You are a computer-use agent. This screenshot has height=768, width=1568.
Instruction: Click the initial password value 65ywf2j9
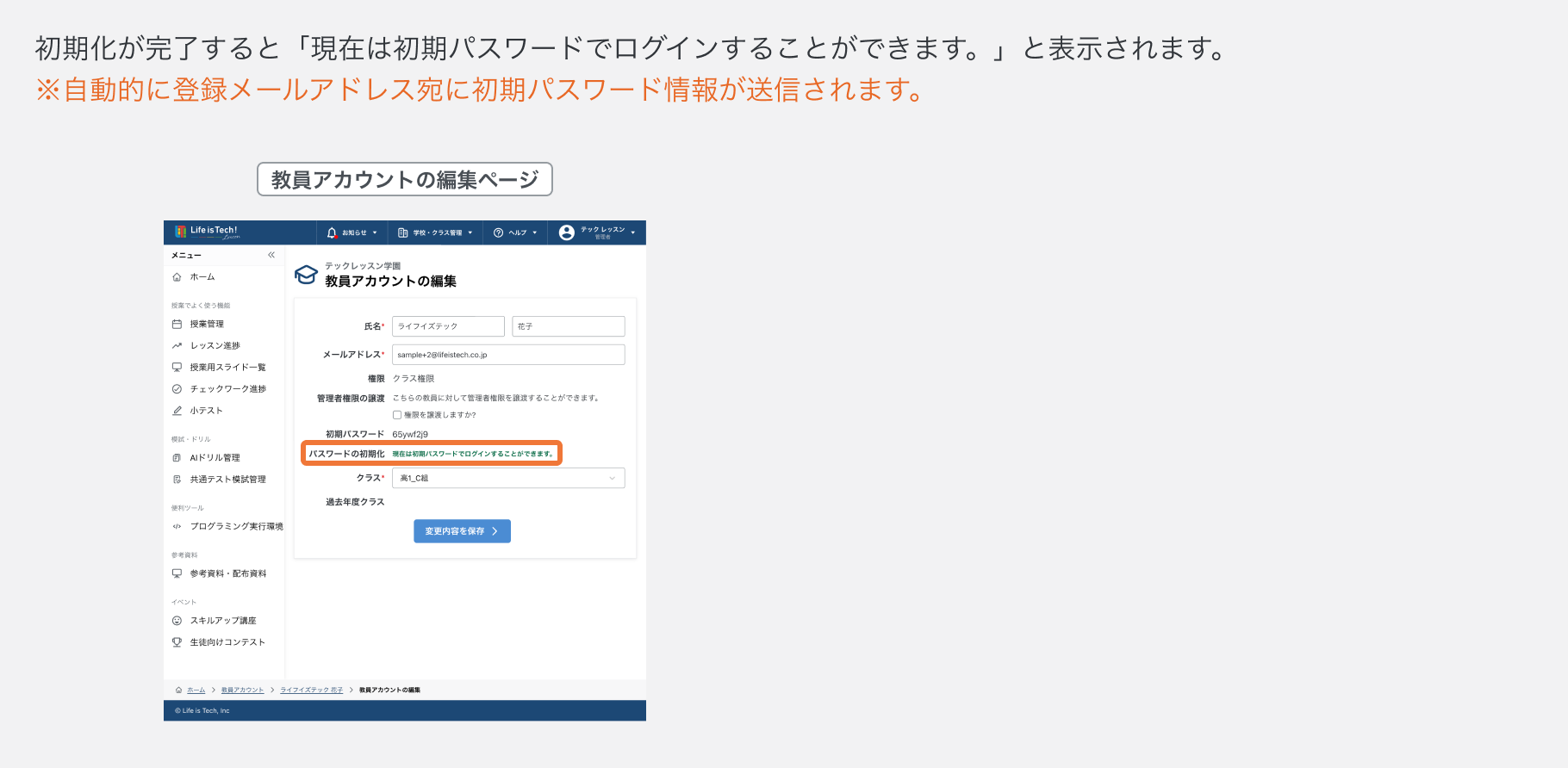point(410,435)
